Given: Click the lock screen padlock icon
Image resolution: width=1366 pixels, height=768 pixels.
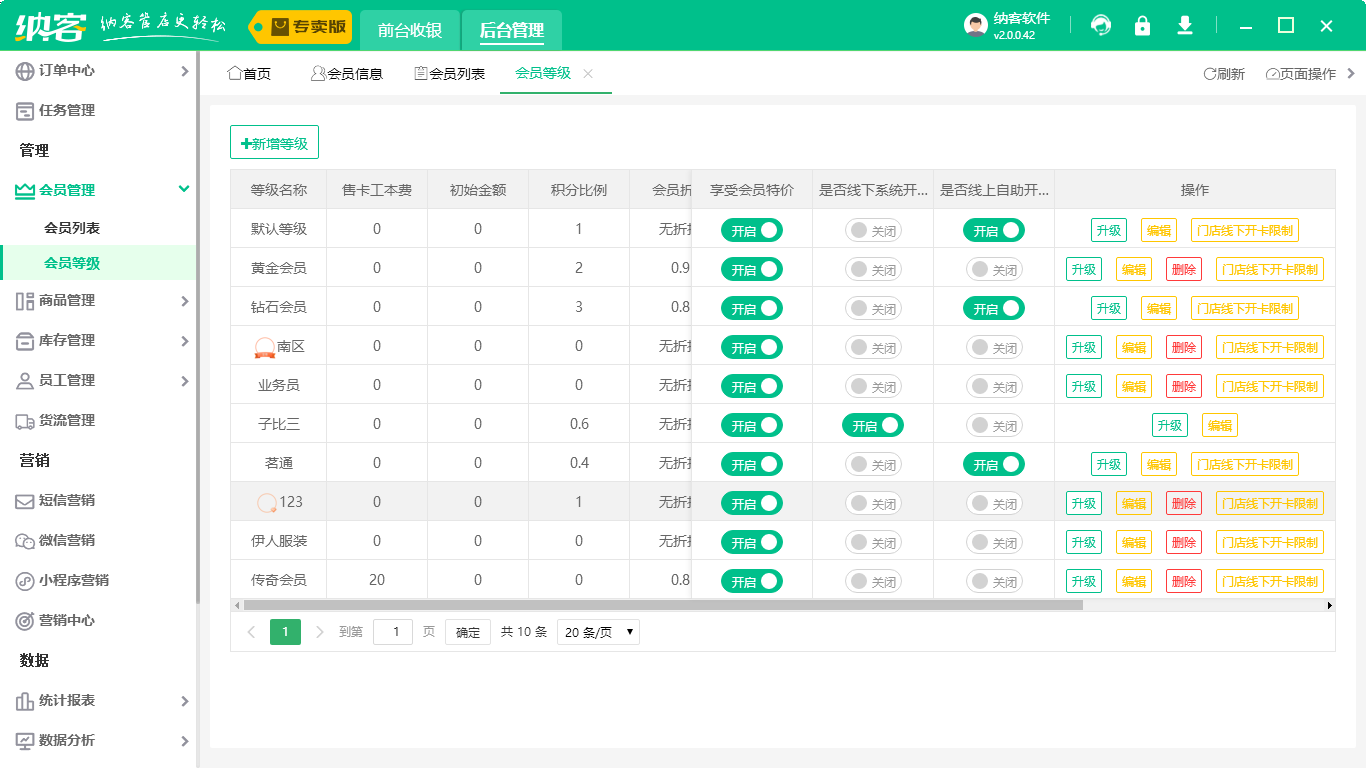Looking at the screenshot, I should coord(1142,26).
